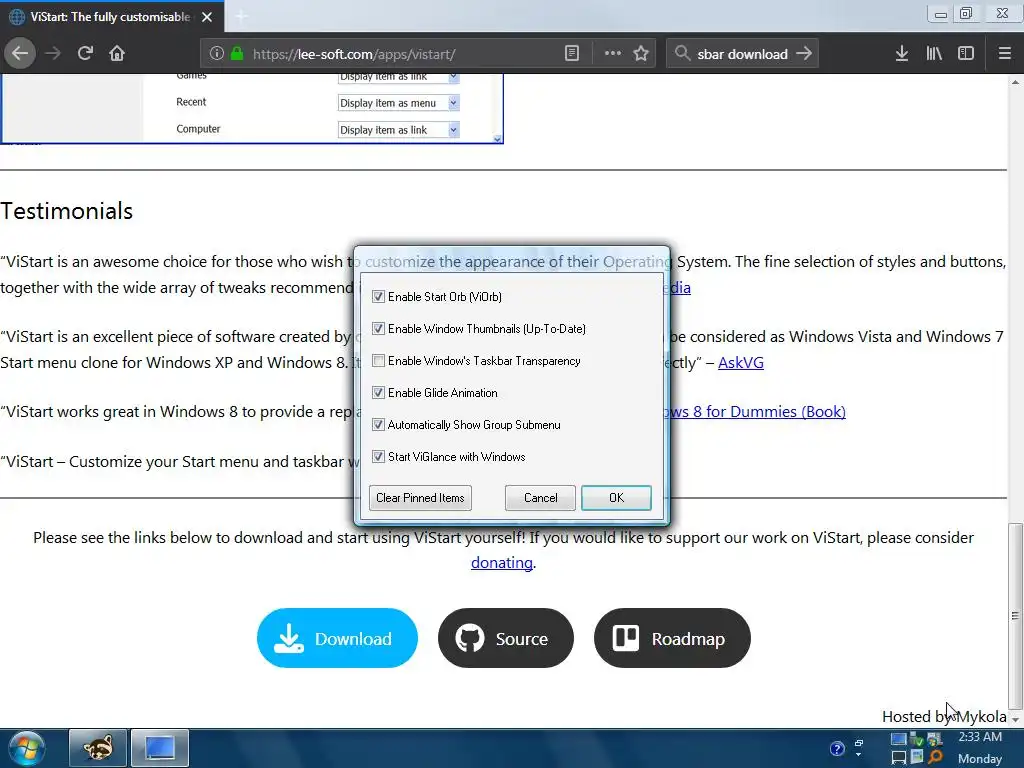Click the picture tray icon
This screenshot has width=1024, height=768.
(917, 758)
